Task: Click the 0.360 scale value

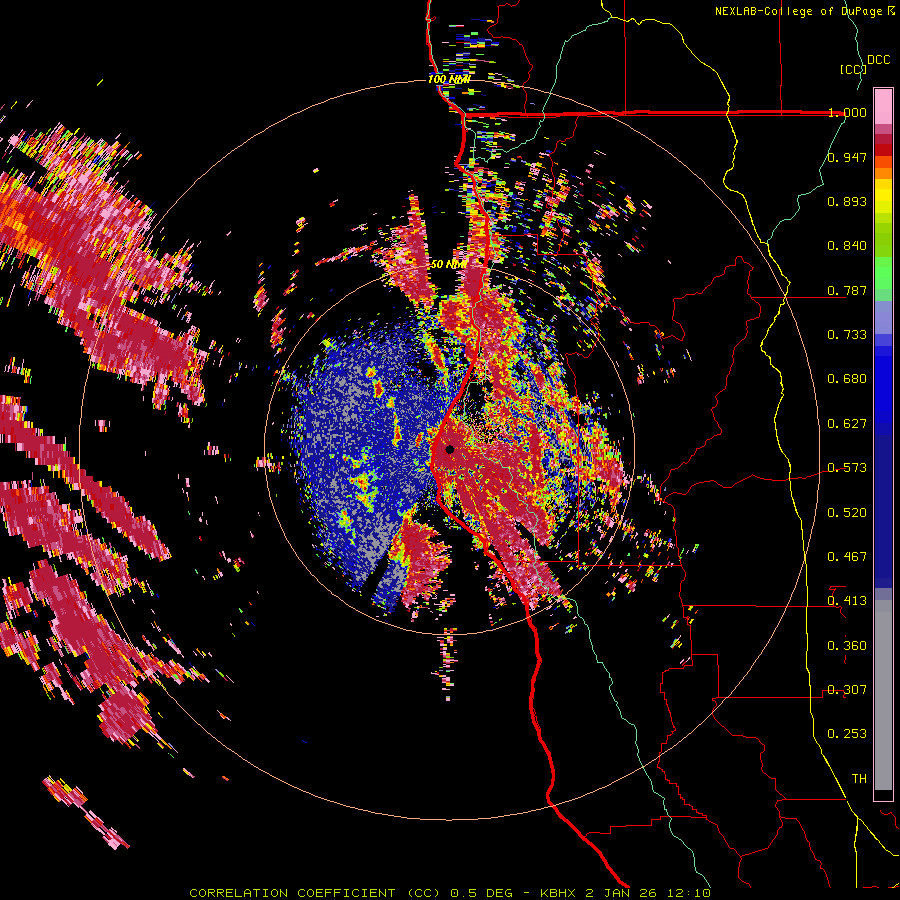Action: pos(847,646)
